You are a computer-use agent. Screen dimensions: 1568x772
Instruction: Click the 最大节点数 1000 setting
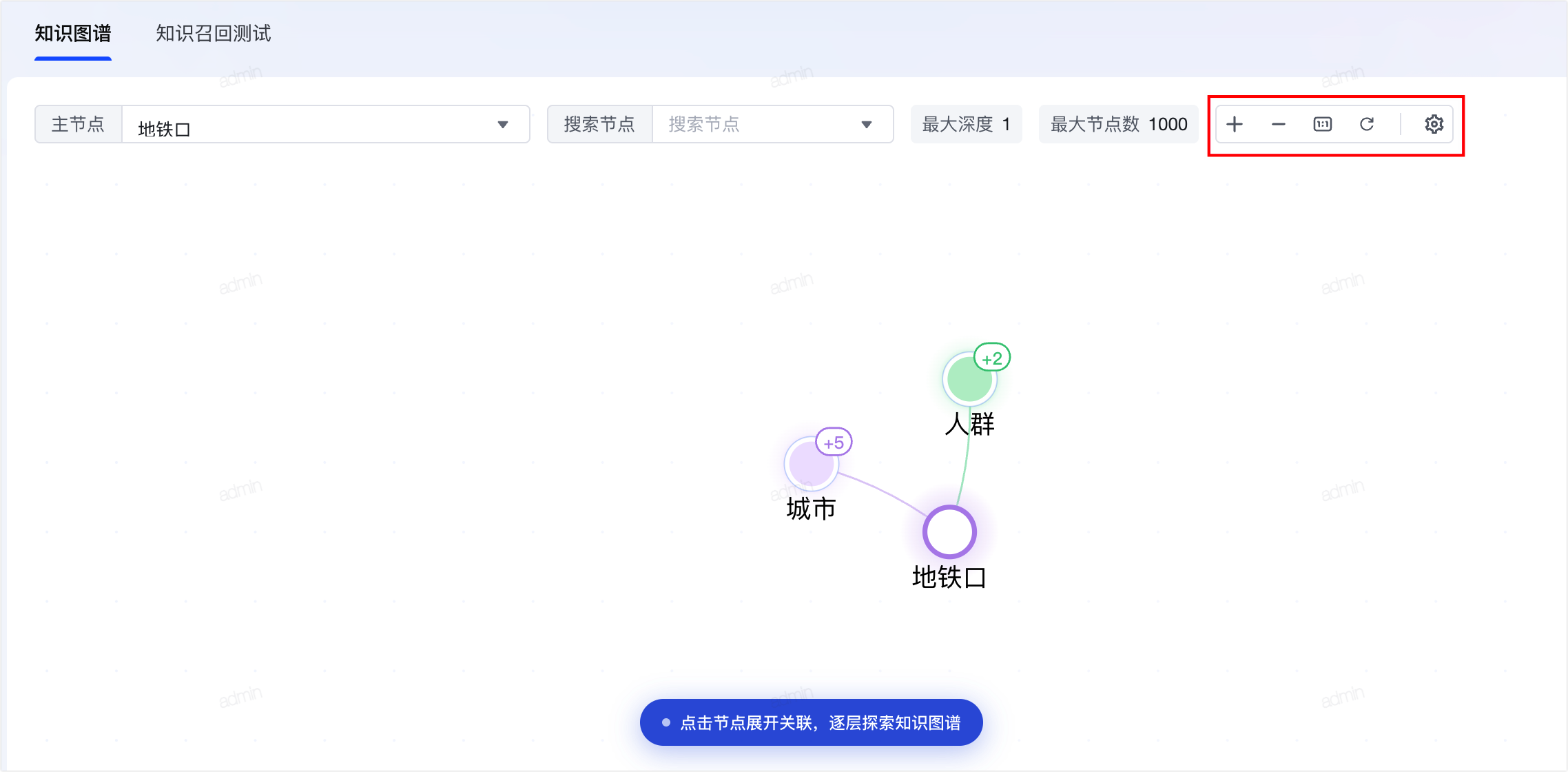(1119, 124)
